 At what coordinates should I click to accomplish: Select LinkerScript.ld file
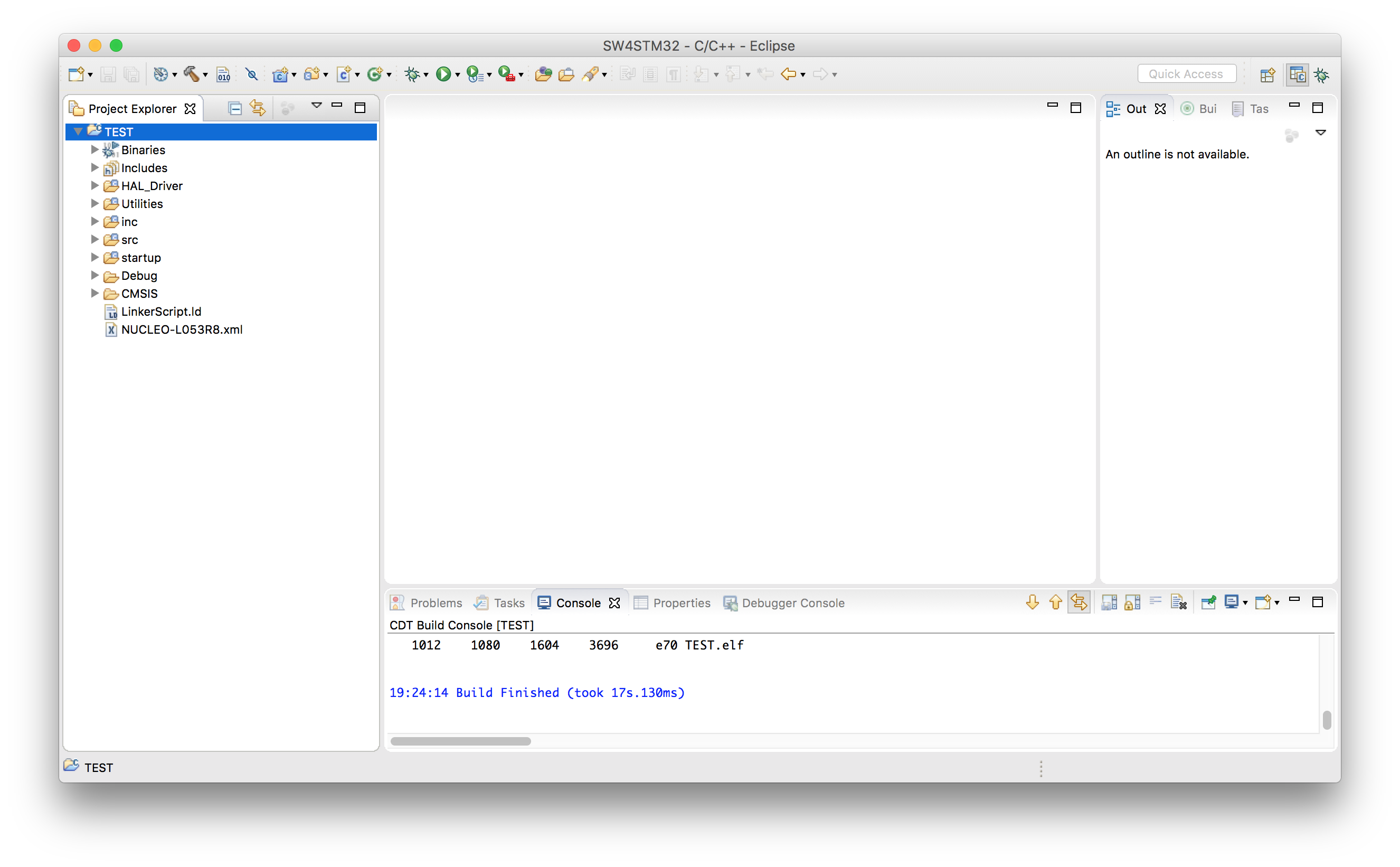(160, 312)
